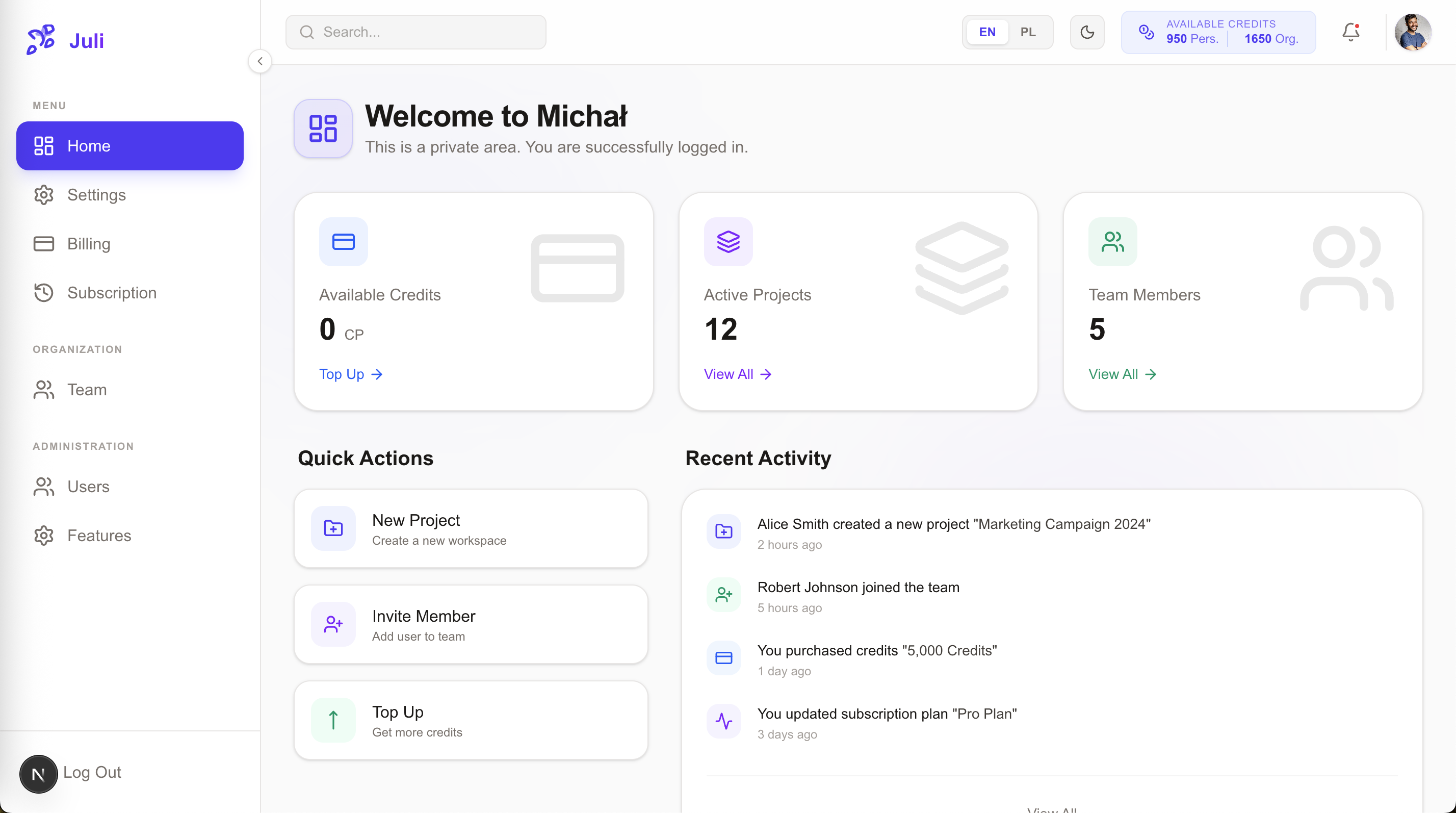
Task: Click the 0 CP credits value
Action: coord(342,329)
